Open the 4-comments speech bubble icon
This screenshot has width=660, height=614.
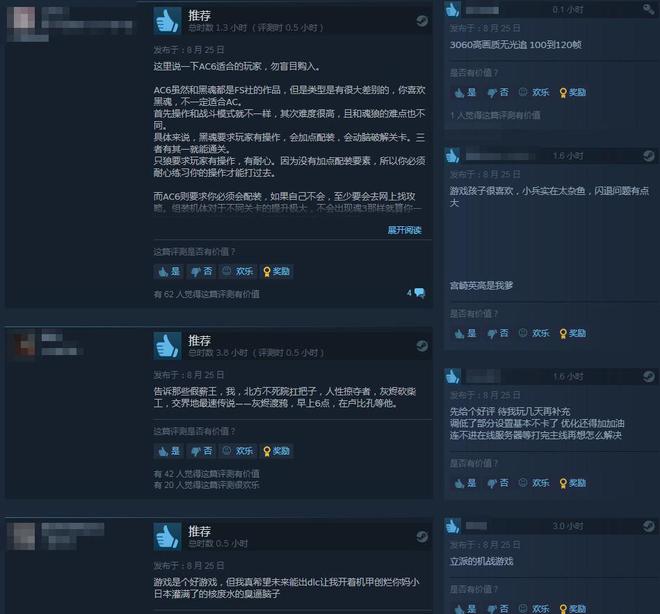[x=420, y=292]
